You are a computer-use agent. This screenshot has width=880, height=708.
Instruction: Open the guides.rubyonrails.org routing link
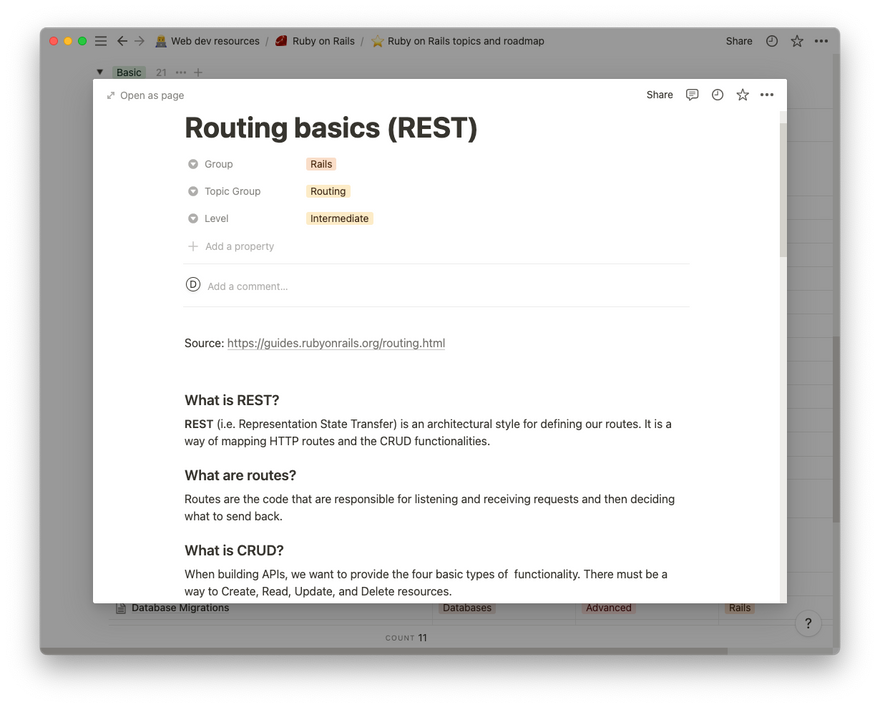(x=336, y=343)
